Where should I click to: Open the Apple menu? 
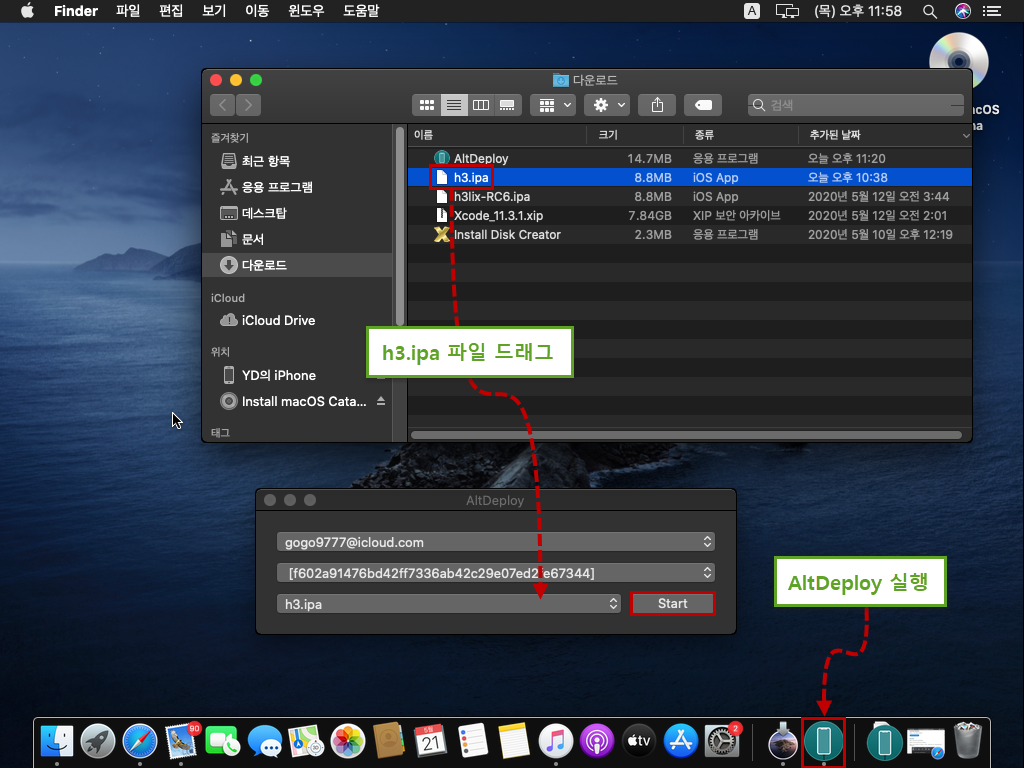(x=27, y=11)
